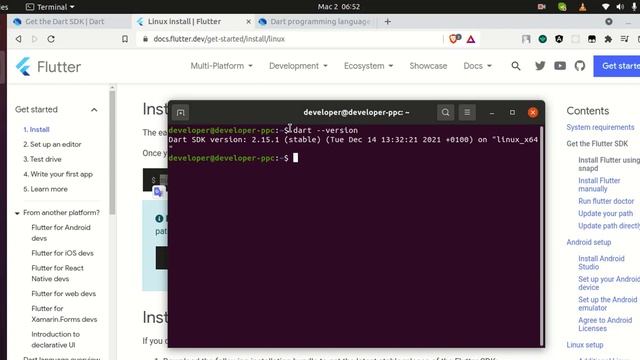This screenshot has height=360, width=640.
Task: Click the Get started blue button
Action: pos(616,66)
